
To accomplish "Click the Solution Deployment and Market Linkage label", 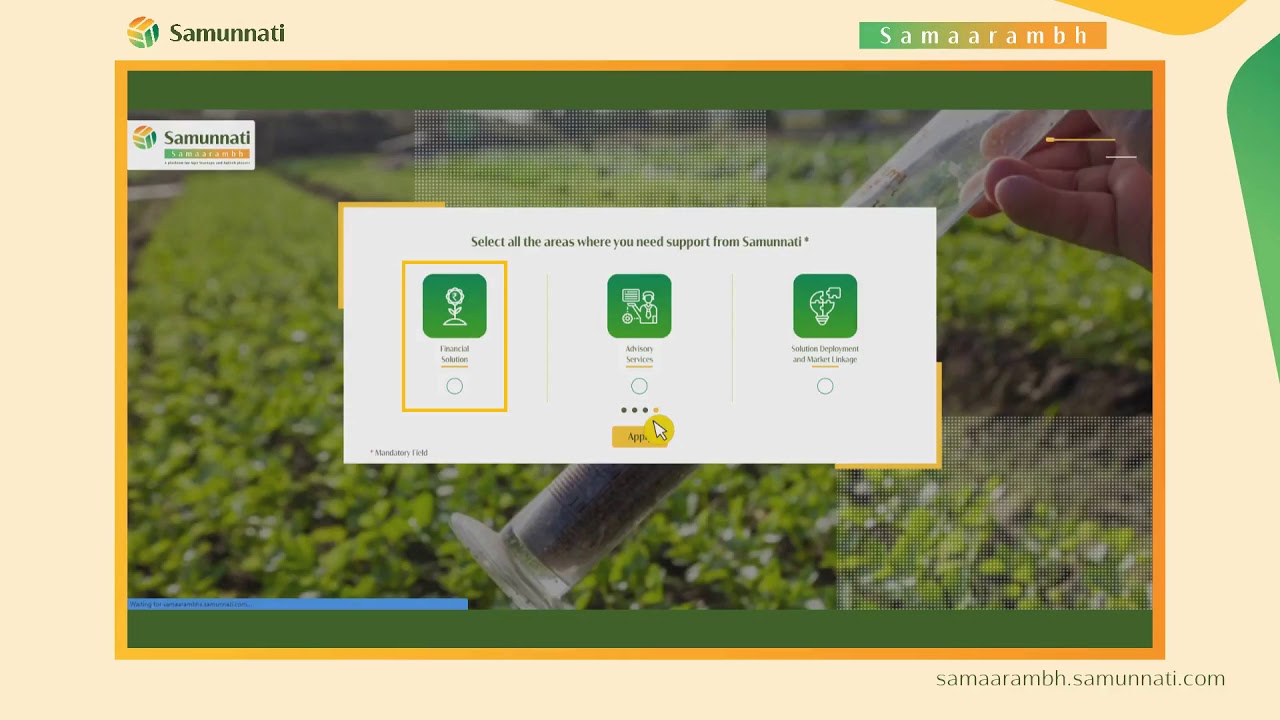I will (825, 354).
